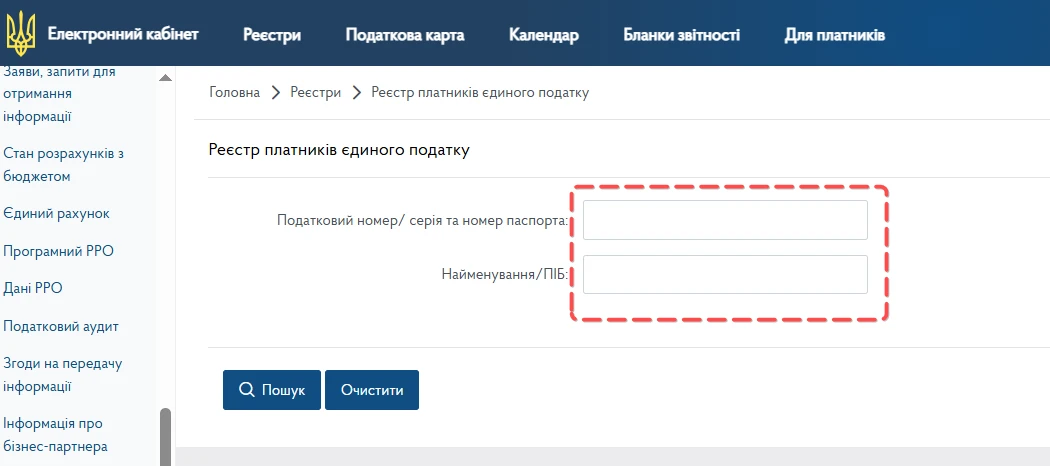Screen dimensions: 1050x466
Task: Open the Календар menu item
Action: (x=543, y=36)
